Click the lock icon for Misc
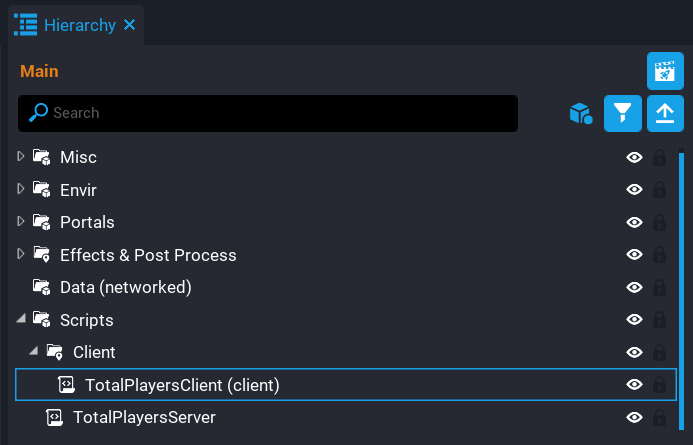 point(660,157)
